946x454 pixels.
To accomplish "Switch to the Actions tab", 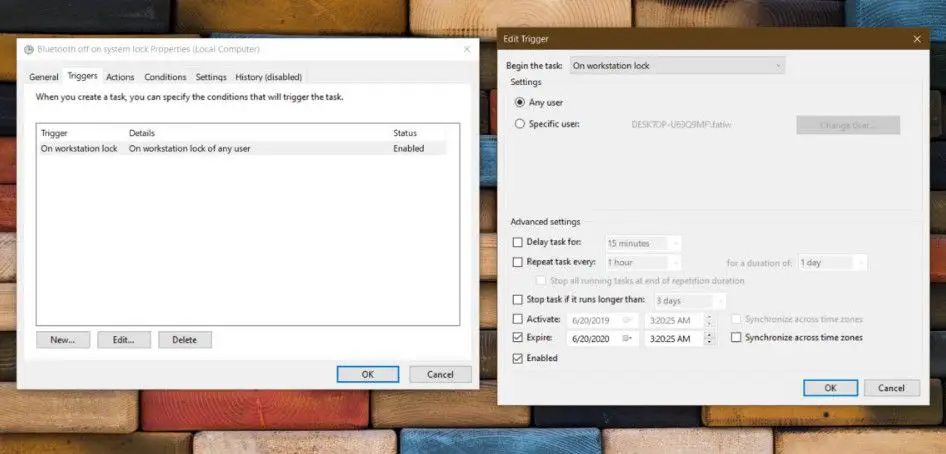I will (120, 77).
